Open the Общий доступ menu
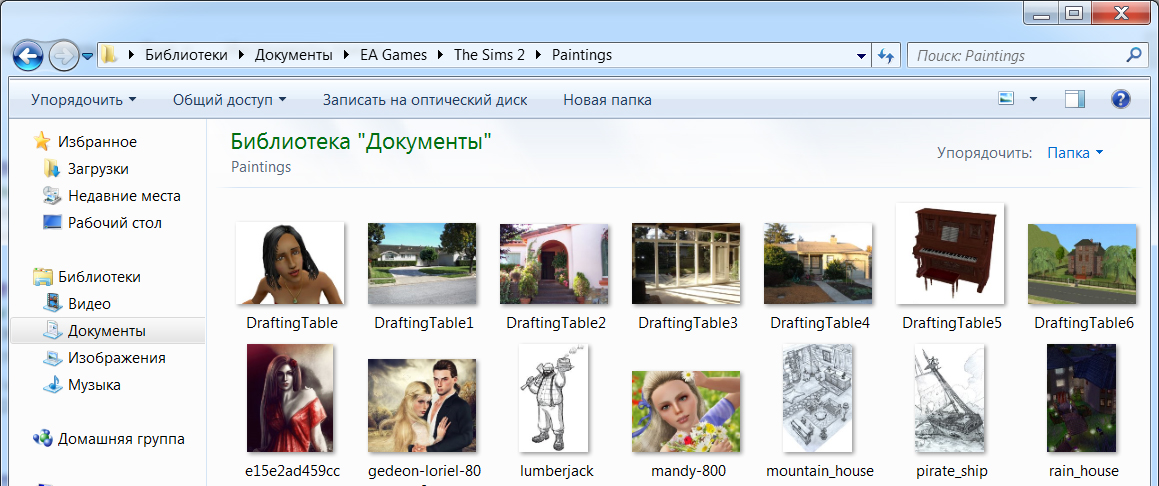Screen dimensions: 1159x486 click(229, 100)
